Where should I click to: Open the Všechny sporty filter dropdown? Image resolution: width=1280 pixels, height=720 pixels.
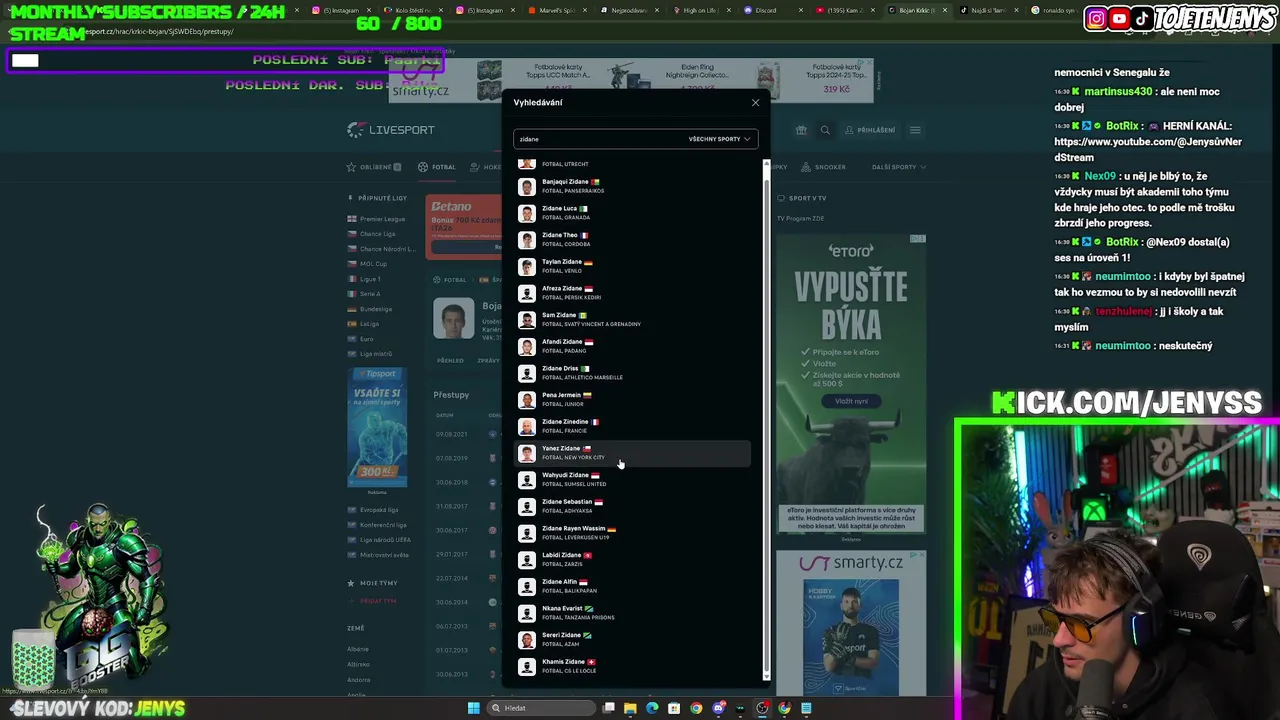(719, 139)
